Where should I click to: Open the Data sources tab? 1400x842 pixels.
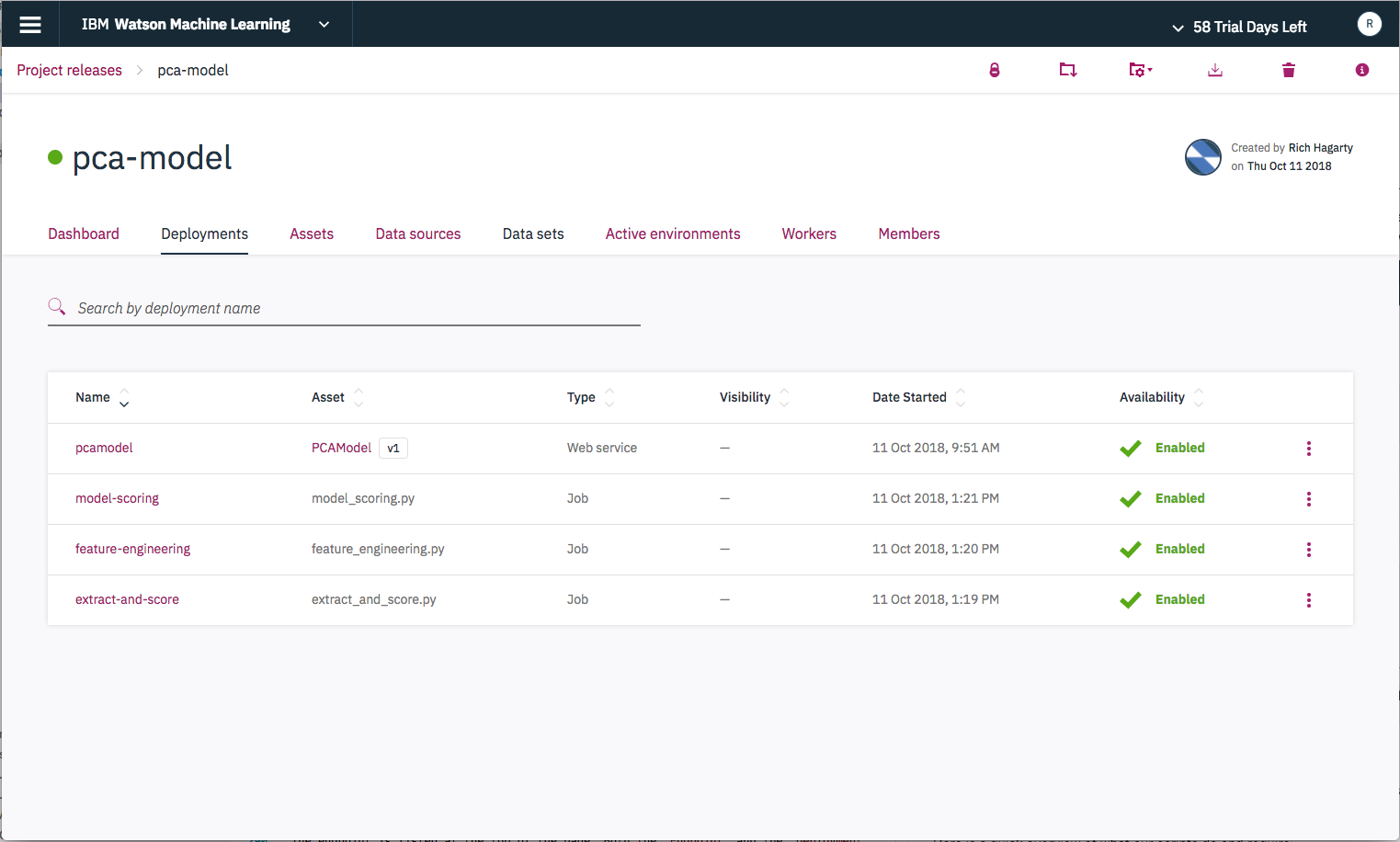coord(418,233)
